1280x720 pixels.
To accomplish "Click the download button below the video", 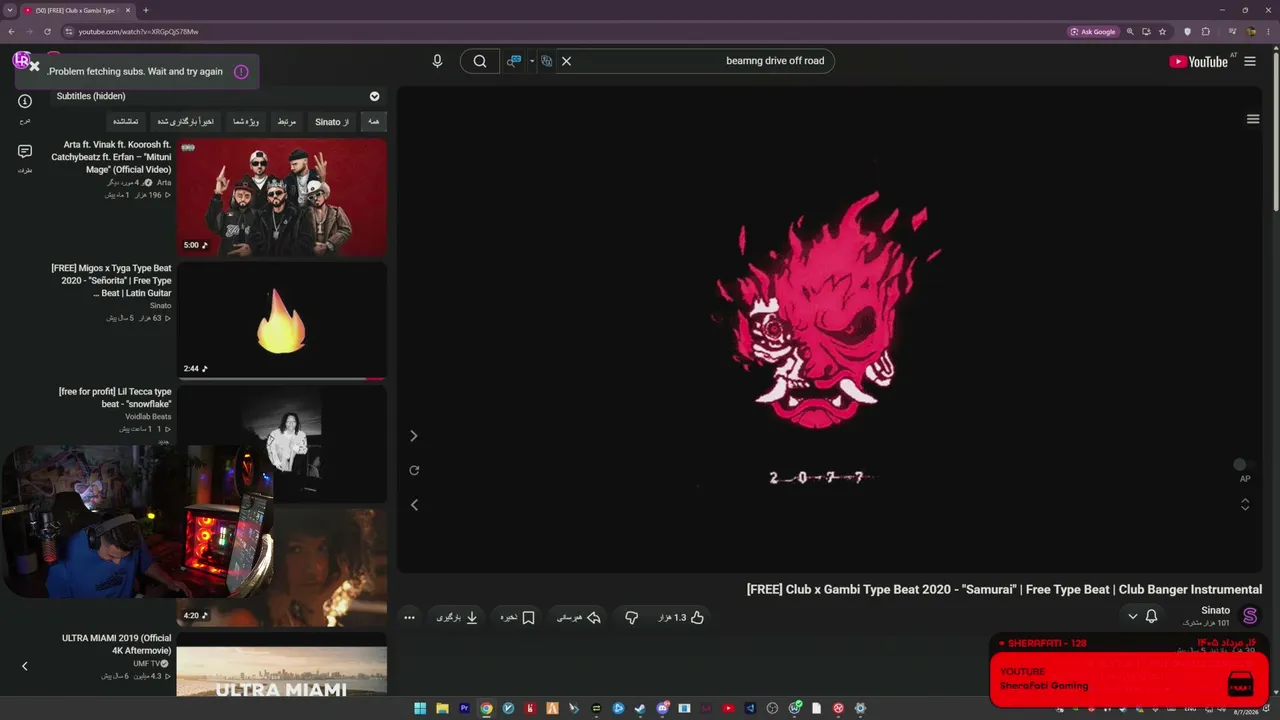I will (458, 617).
